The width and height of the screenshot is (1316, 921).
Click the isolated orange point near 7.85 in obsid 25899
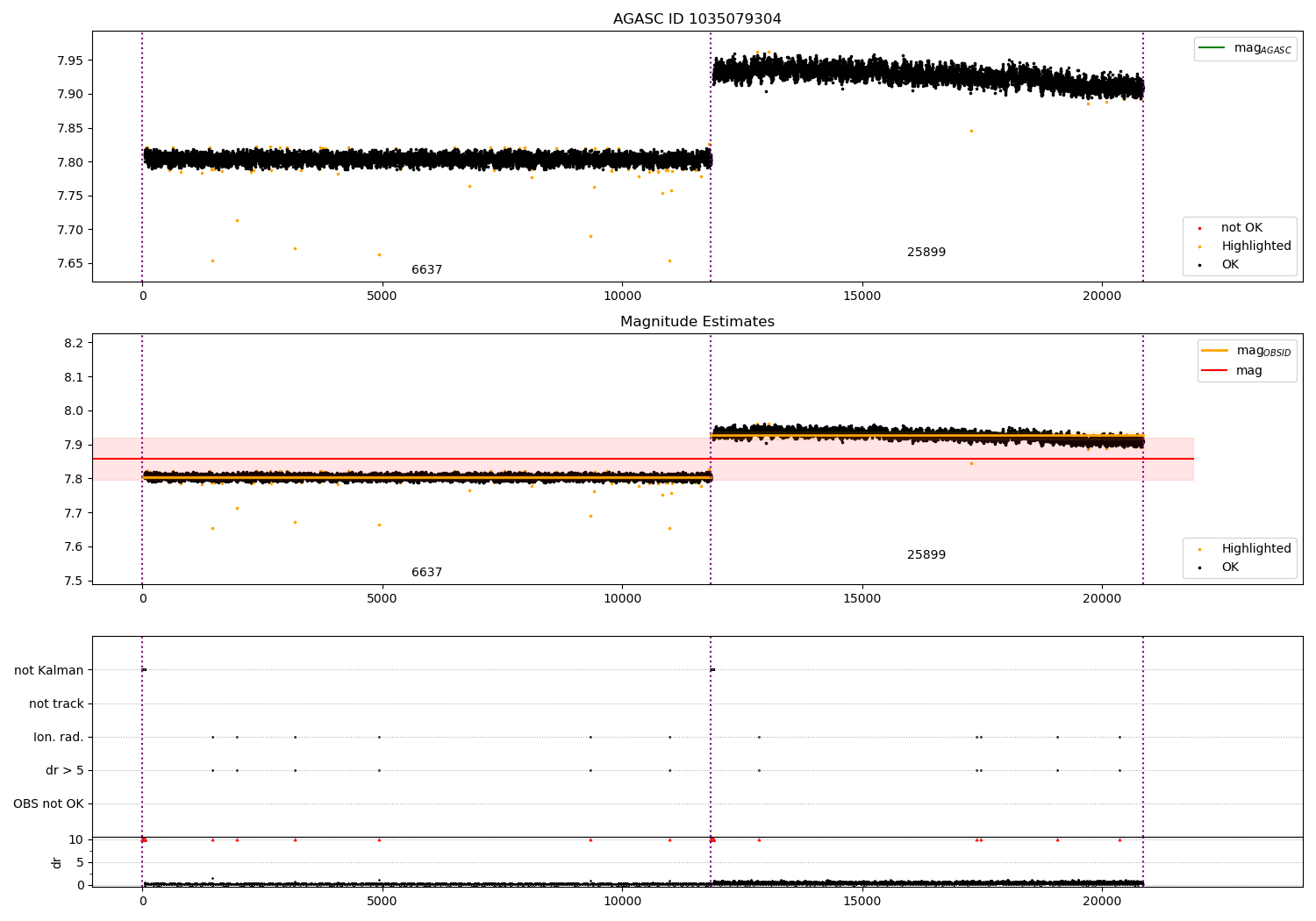[x=971, y=131]
